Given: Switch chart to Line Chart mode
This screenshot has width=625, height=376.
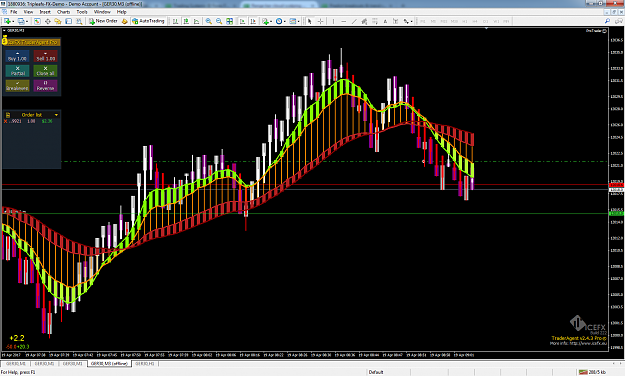Looking at the screenshot, I should 197,21.
